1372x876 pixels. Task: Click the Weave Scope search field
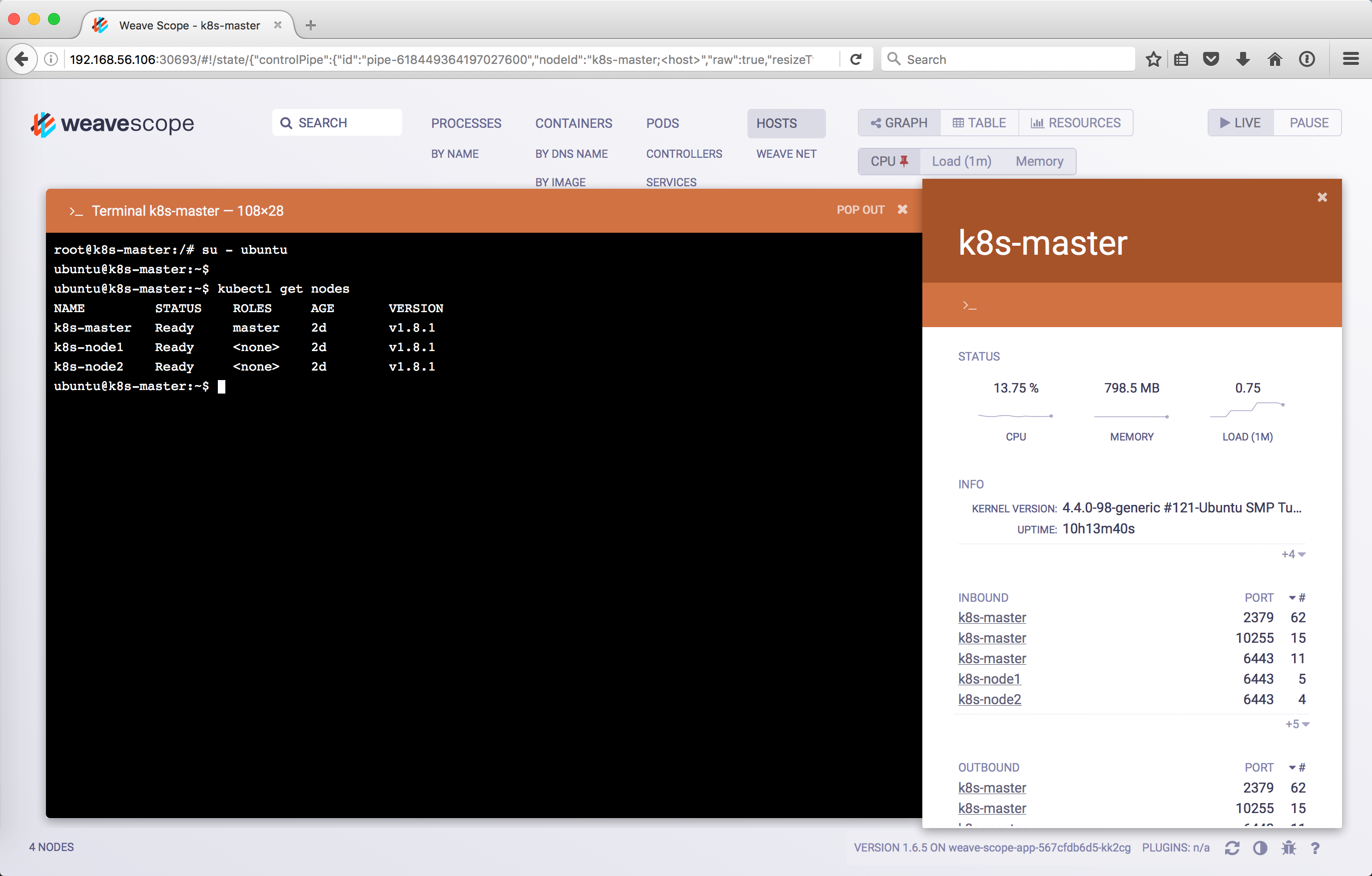coord(337,123)
